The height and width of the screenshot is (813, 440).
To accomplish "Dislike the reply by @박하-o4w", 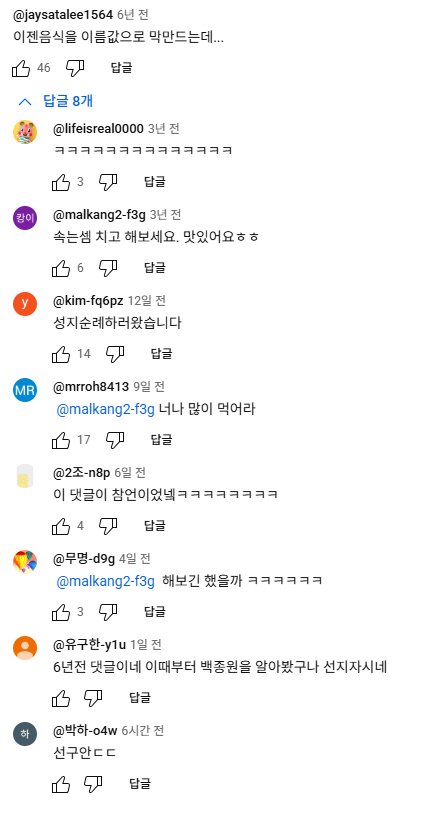I will tap(93, 784).
